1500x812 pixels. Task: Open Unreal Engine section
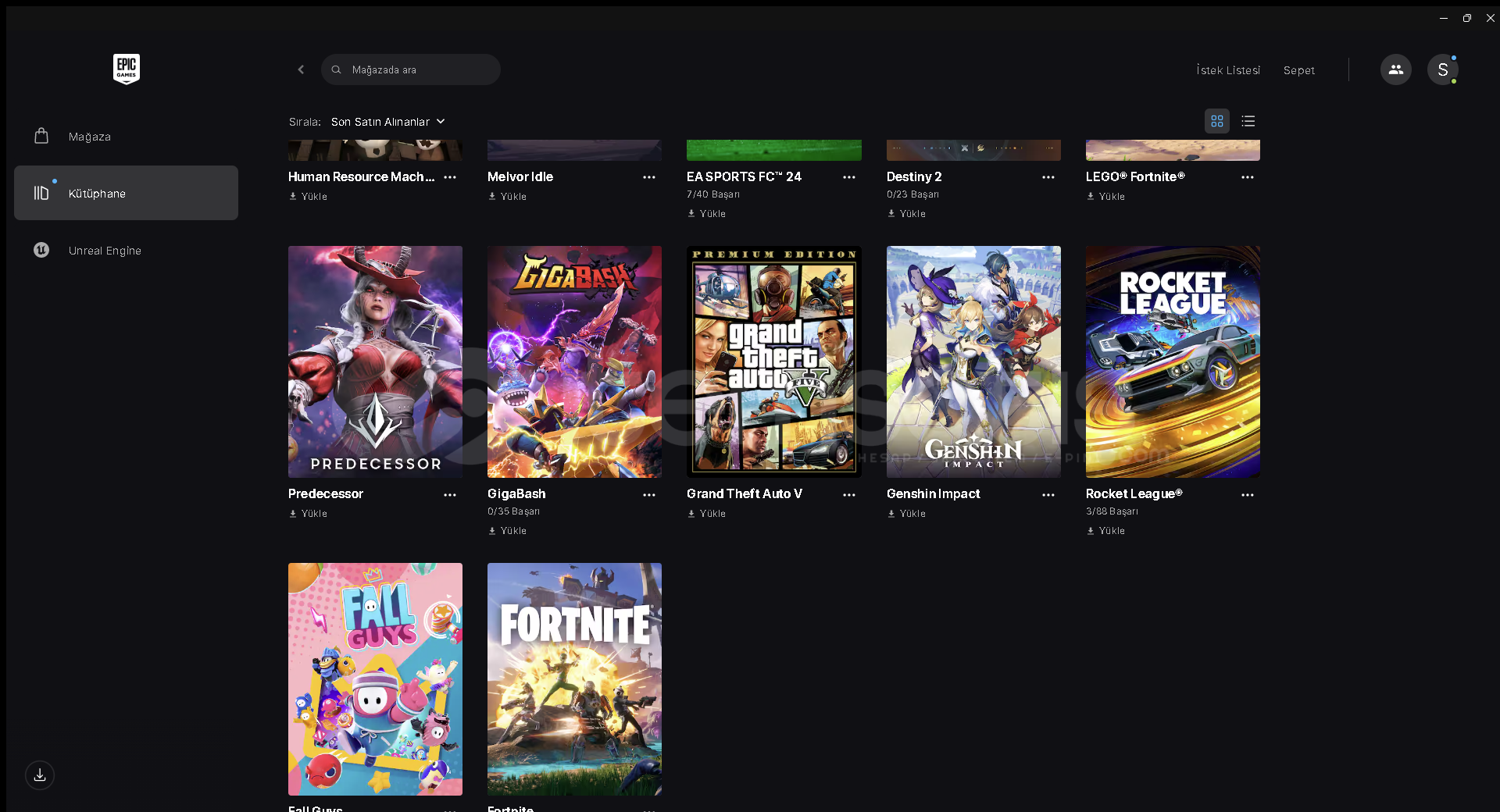[126, 250]
